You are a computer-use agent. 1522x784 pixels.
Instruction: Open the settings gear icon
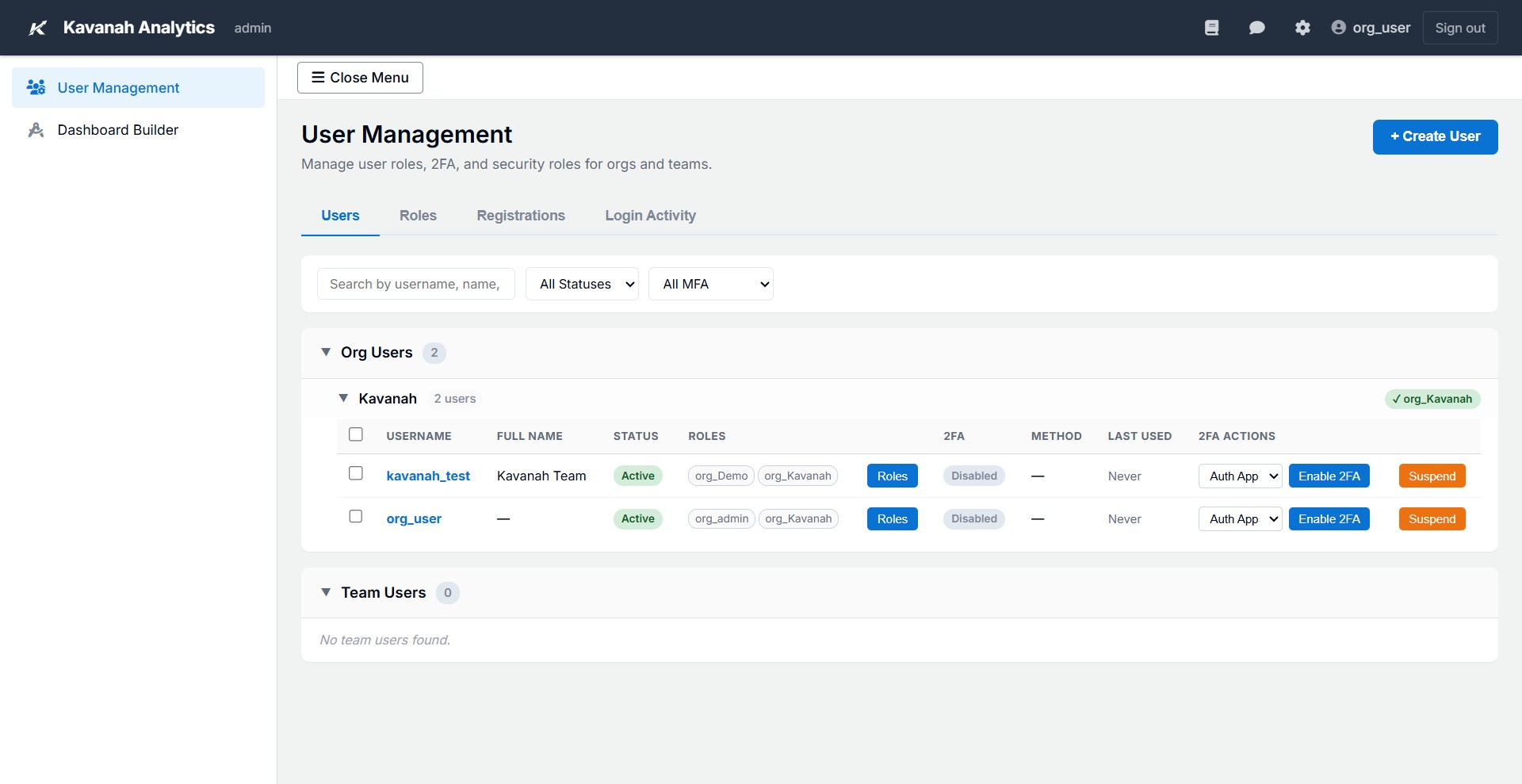[x=1302, y=27]
